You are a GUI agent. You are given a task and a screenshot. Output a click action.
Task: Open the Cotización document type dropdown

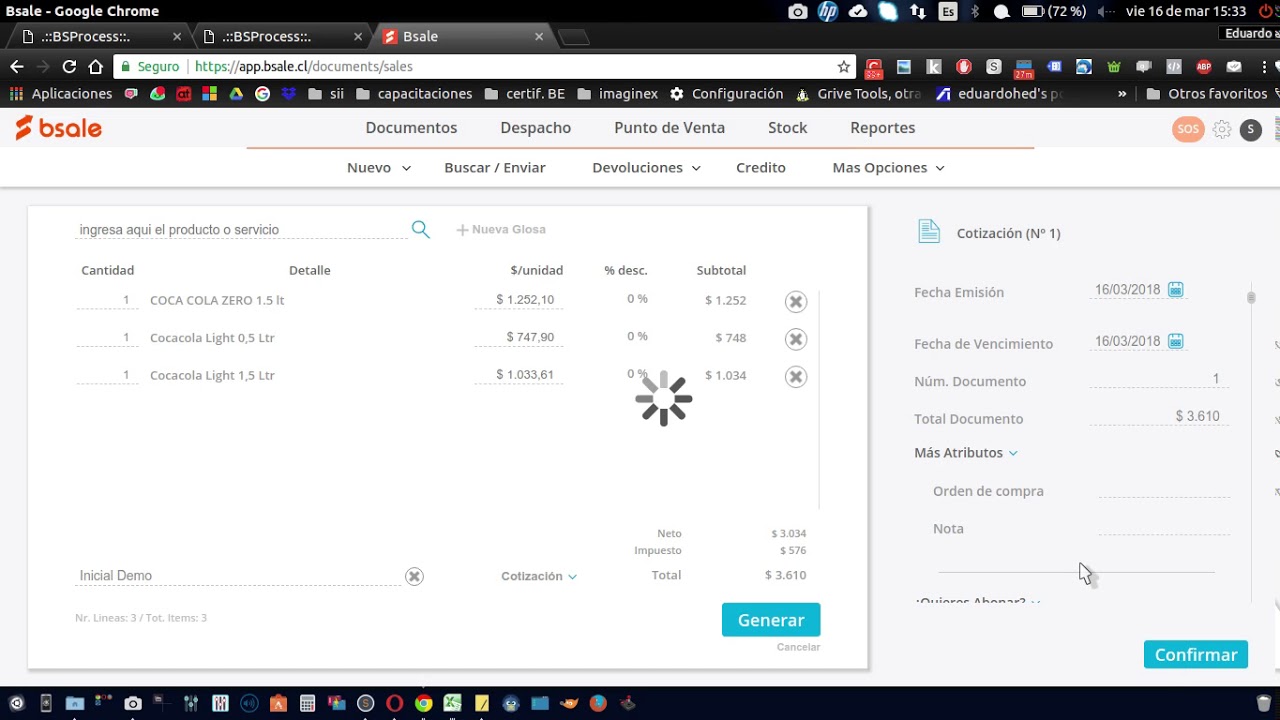pos(539,576)
